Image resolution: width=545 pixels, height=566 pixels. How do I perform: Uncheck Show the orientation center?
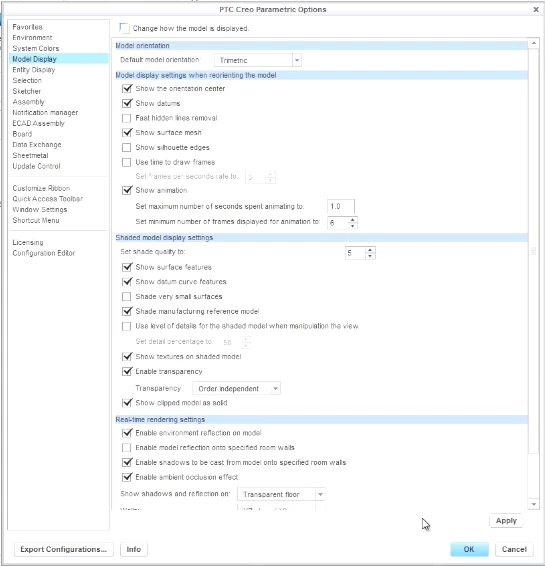coord(127,88)
